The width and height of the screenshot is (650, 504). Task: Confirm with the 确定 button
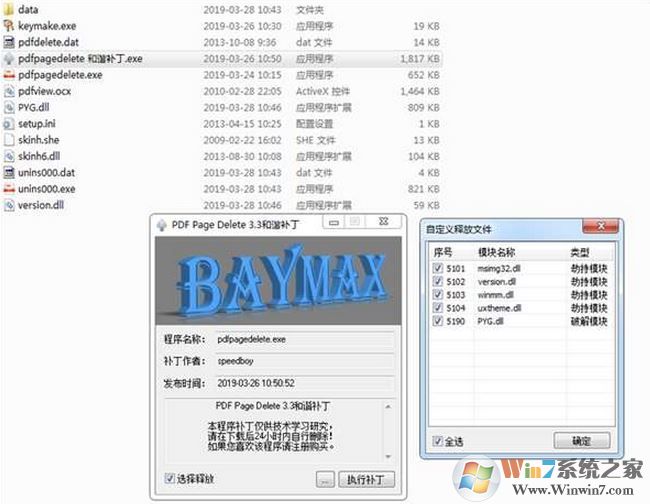pyautogui.click(x=582, y=441)
